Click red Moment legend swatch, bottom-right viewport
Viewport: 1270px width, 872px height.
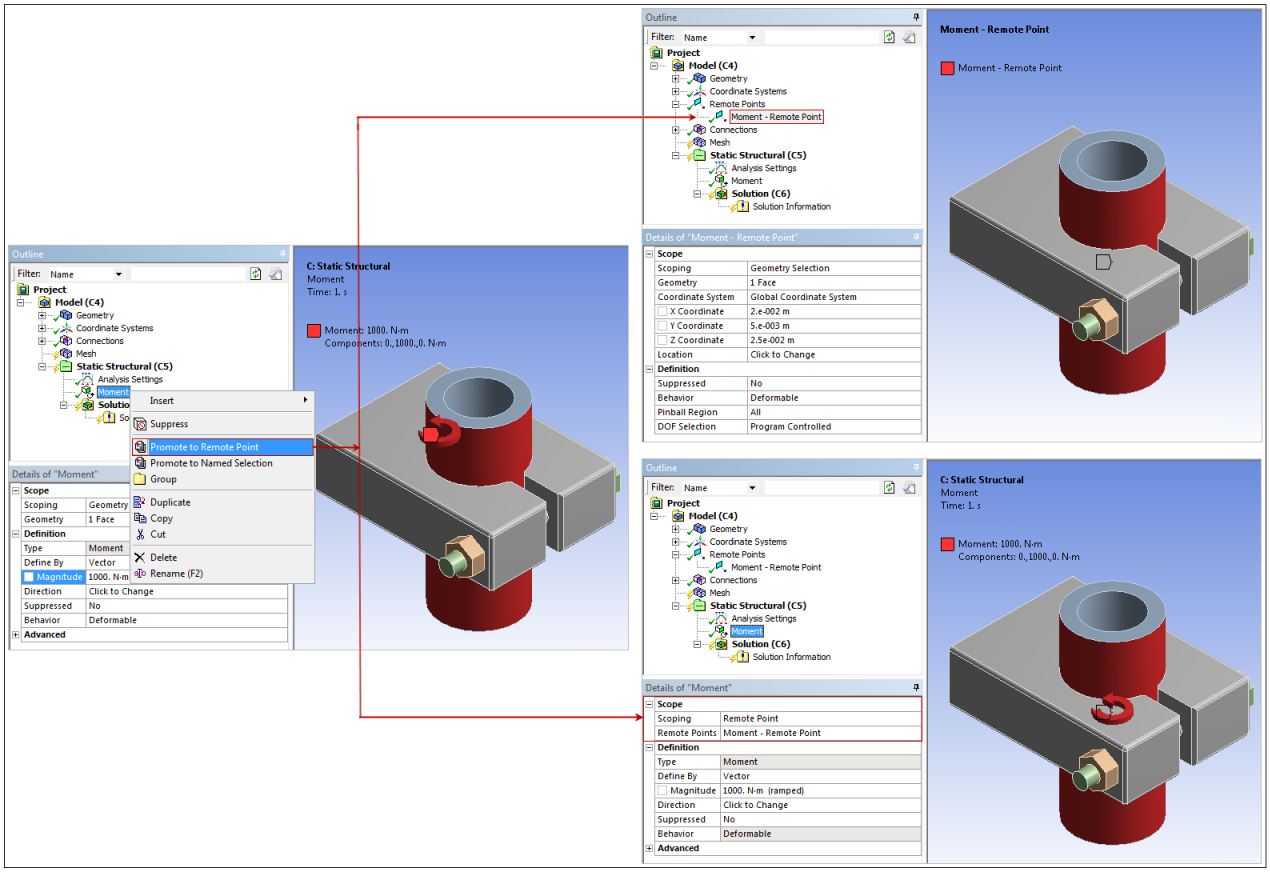pos(947,544)
